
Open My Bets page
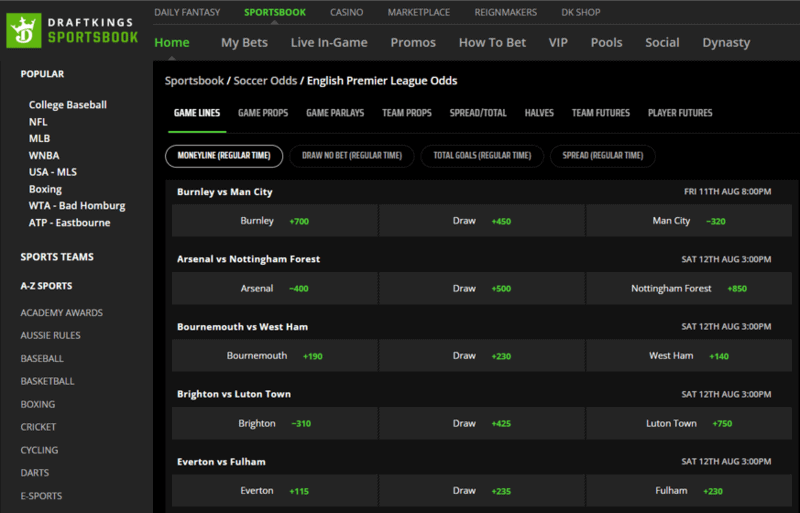click(x=244, y=42)
